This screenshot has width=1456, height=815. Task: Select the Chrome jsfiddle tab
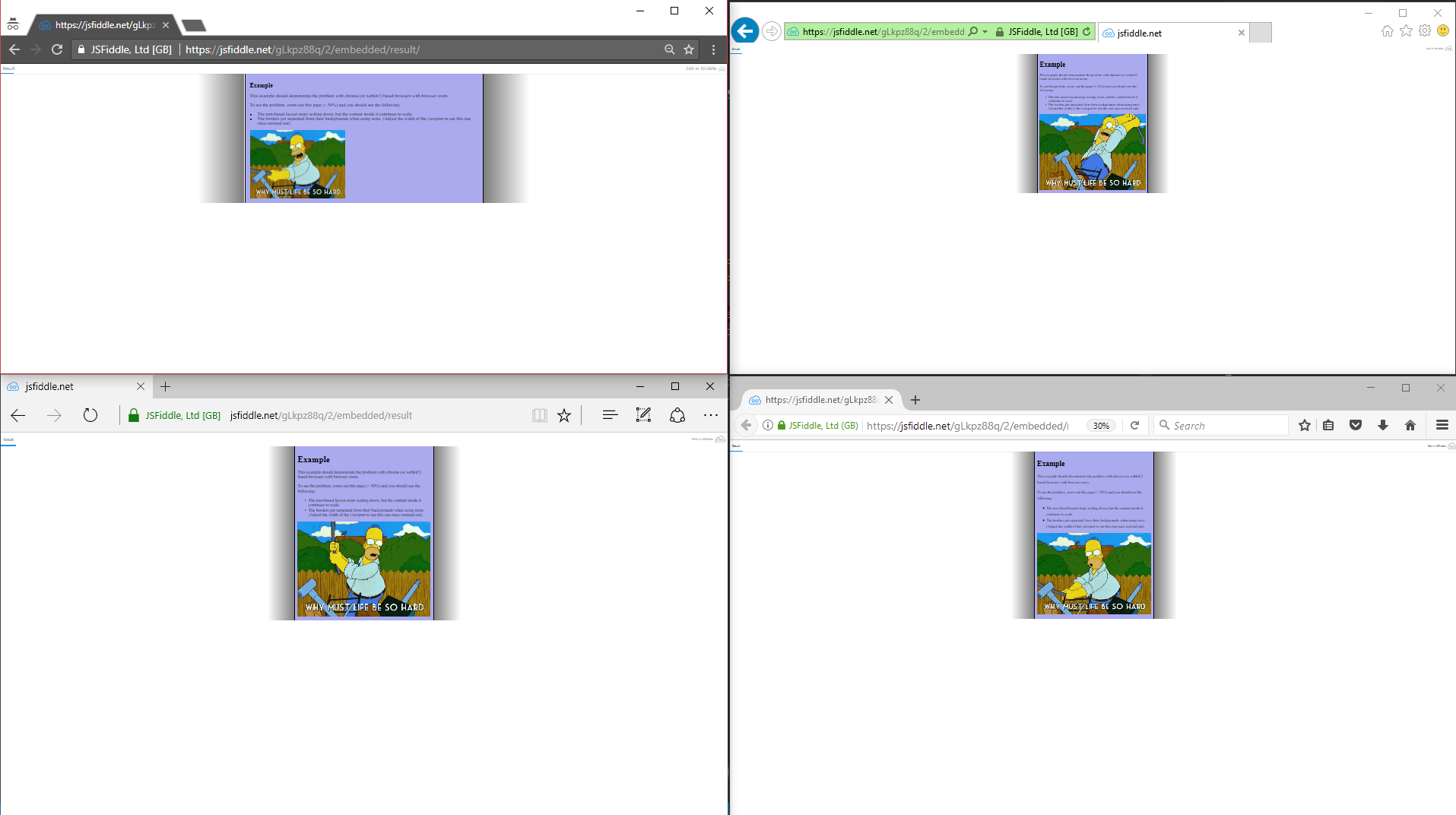[104, 25]
